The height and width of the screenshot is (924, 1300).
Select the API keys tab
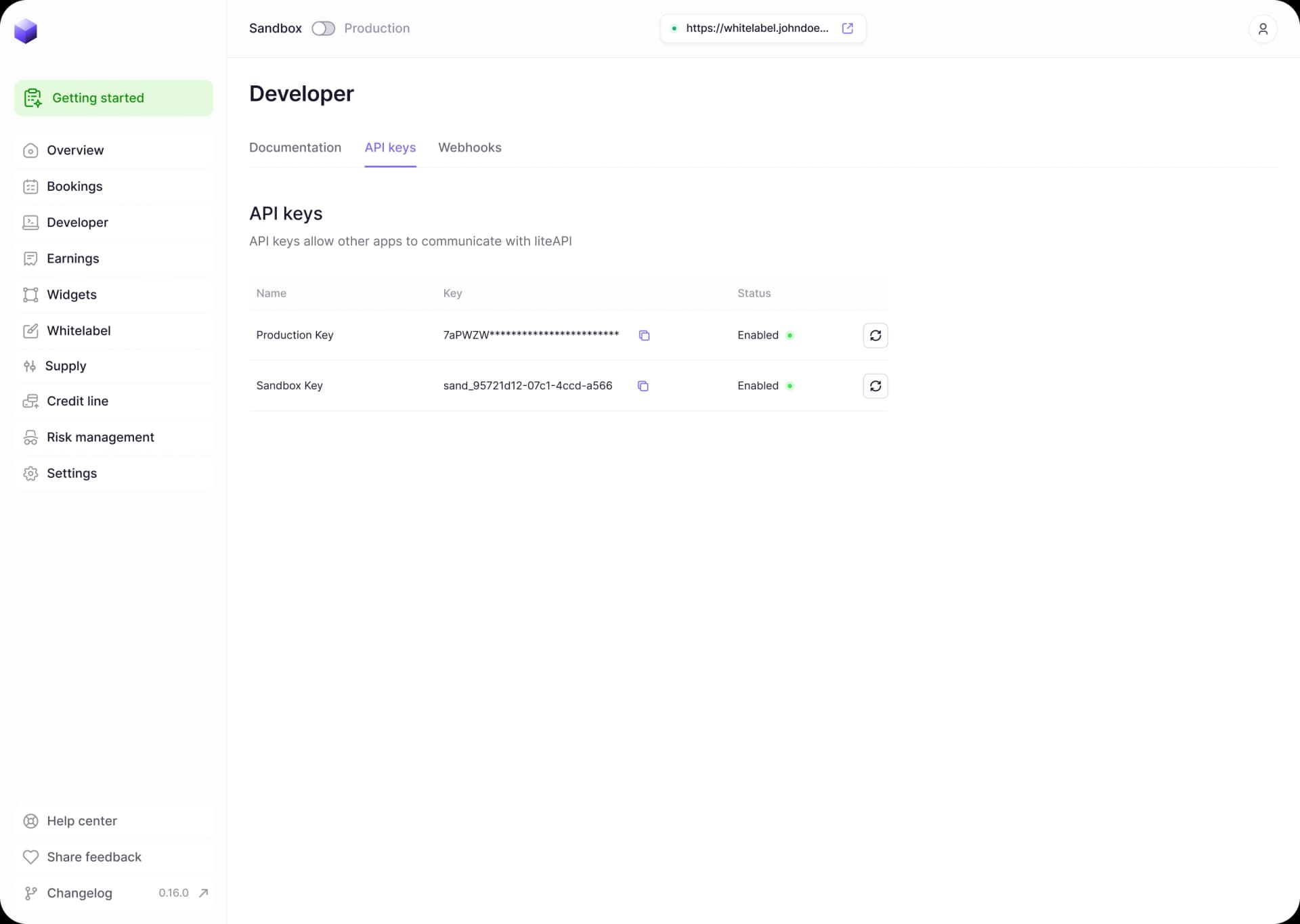[x=390, y=148]
